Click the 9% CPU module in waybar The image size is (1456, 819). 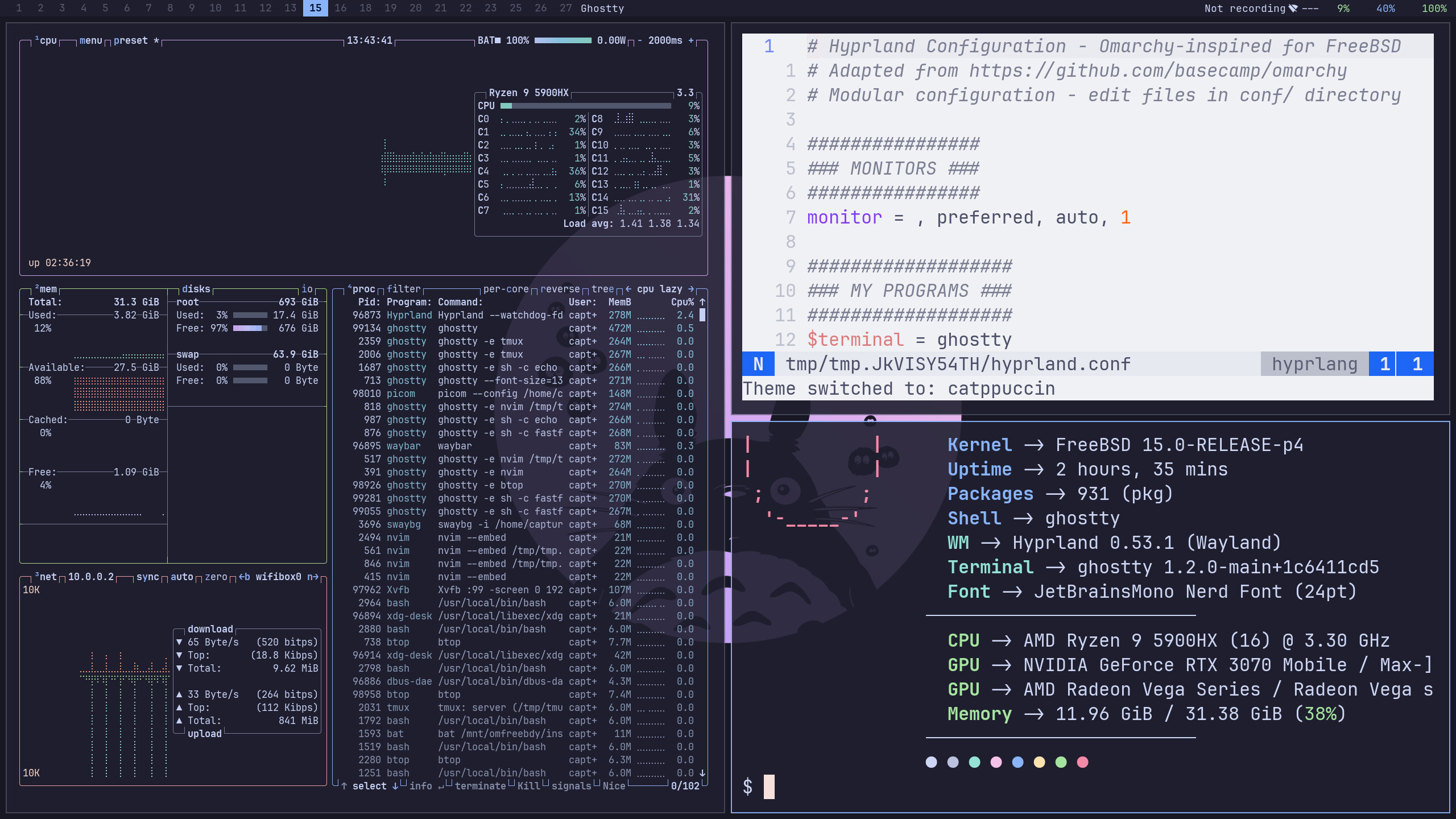click(x=1343, y=9)
